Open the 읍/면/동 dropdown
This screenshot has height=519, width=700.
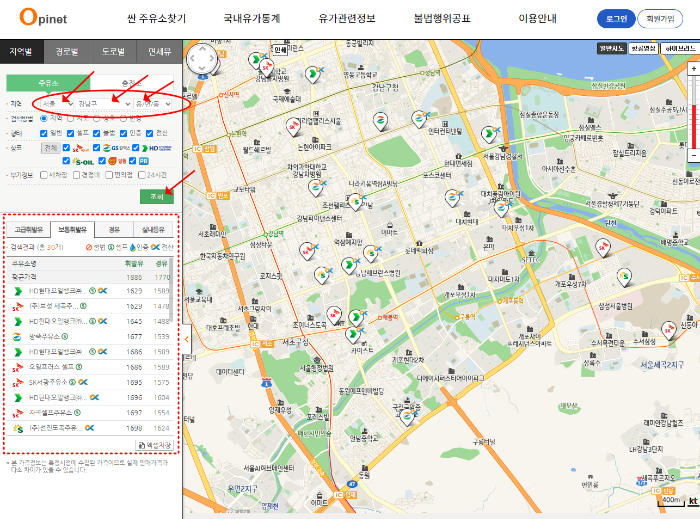tap(153, 104)
